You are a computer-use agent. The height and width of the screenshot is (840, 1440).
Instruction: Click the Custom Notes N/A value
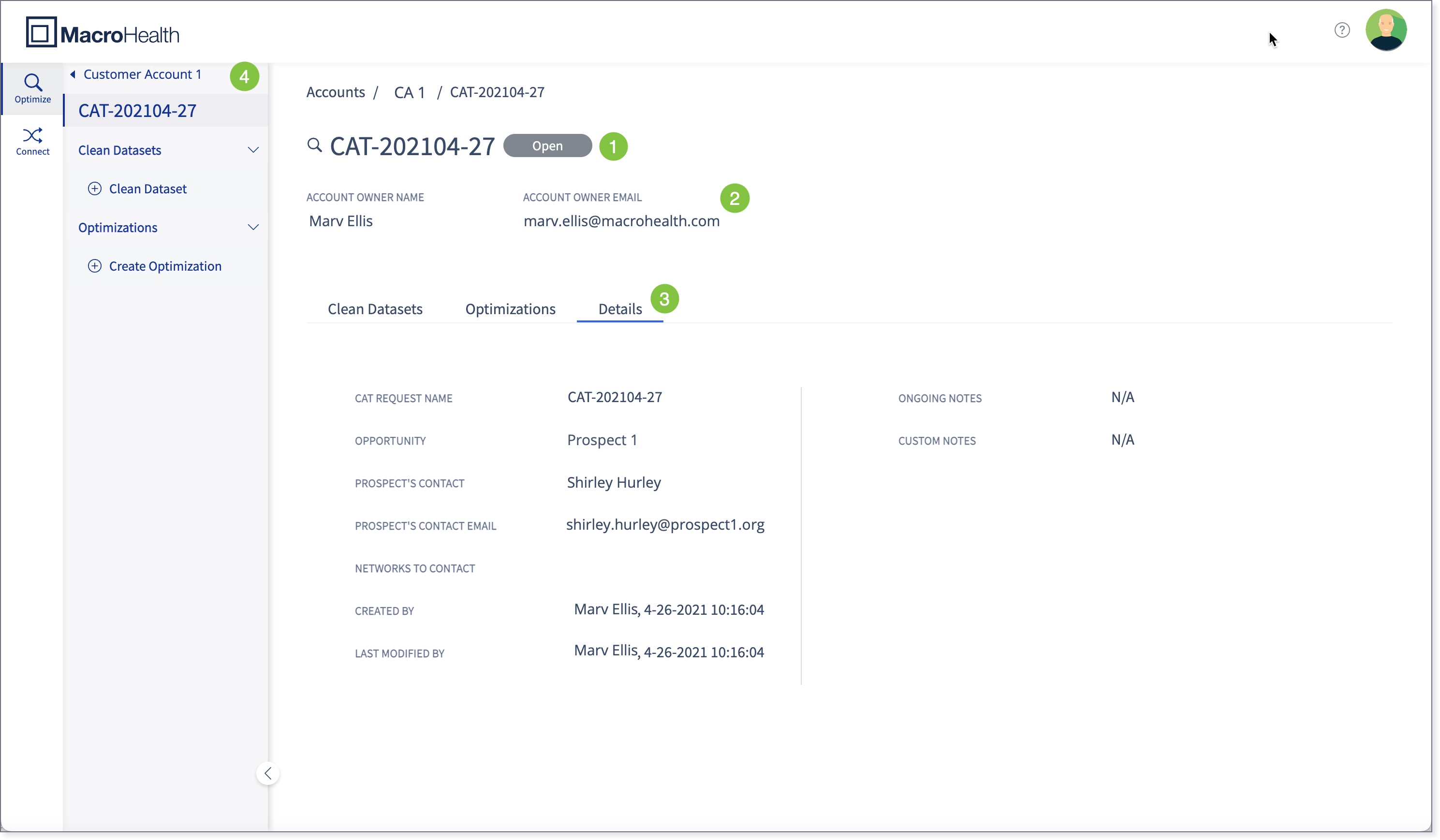point(1123,440)
